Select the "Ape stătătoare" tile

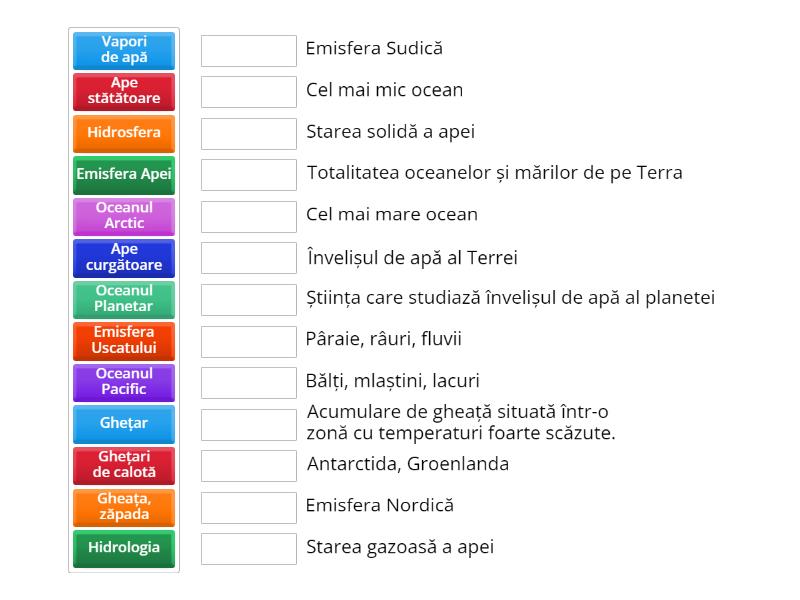pos(123,90)
